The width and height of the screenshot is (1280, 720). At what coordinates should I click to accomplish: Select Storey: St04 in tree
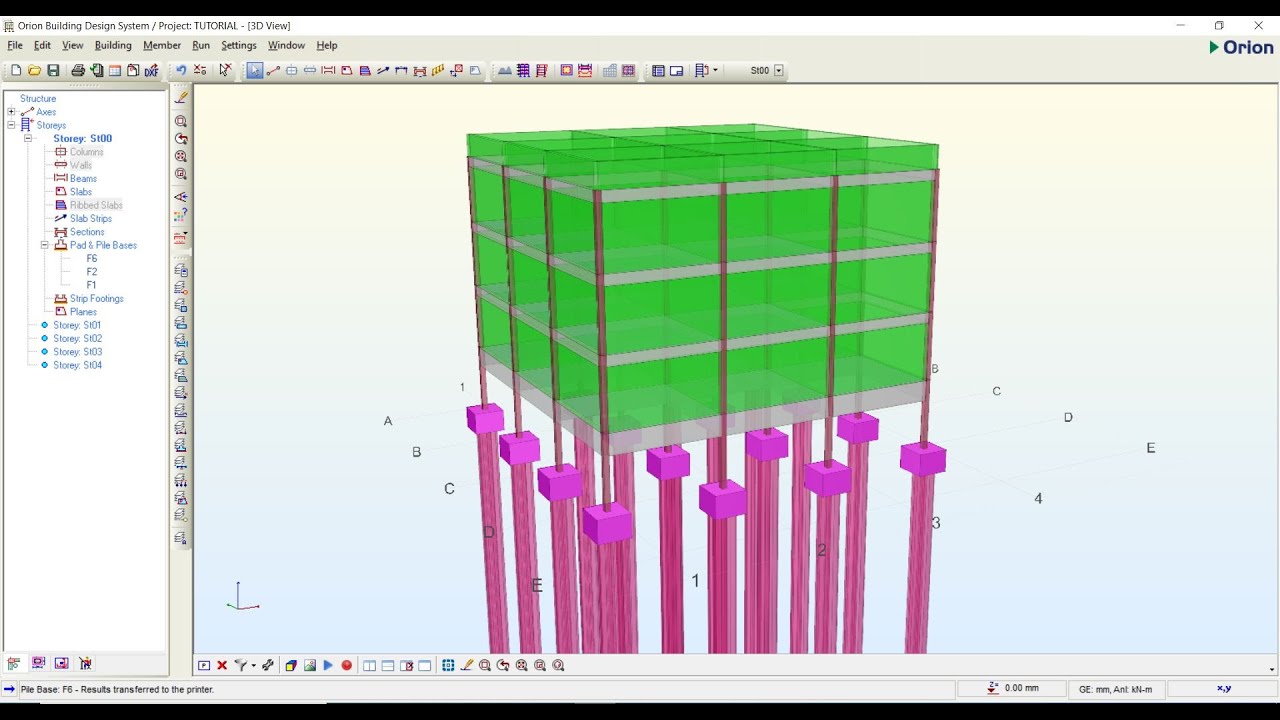pyautogui.click(x=77, y=365)
